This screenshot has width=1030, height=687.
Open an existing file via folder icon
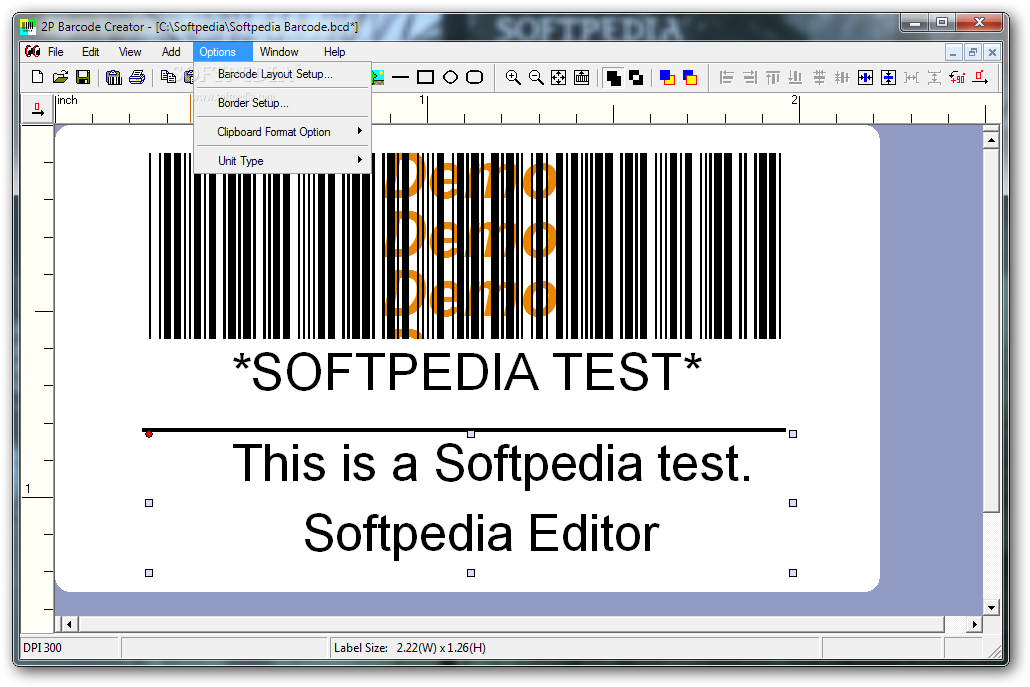(60, 78)
